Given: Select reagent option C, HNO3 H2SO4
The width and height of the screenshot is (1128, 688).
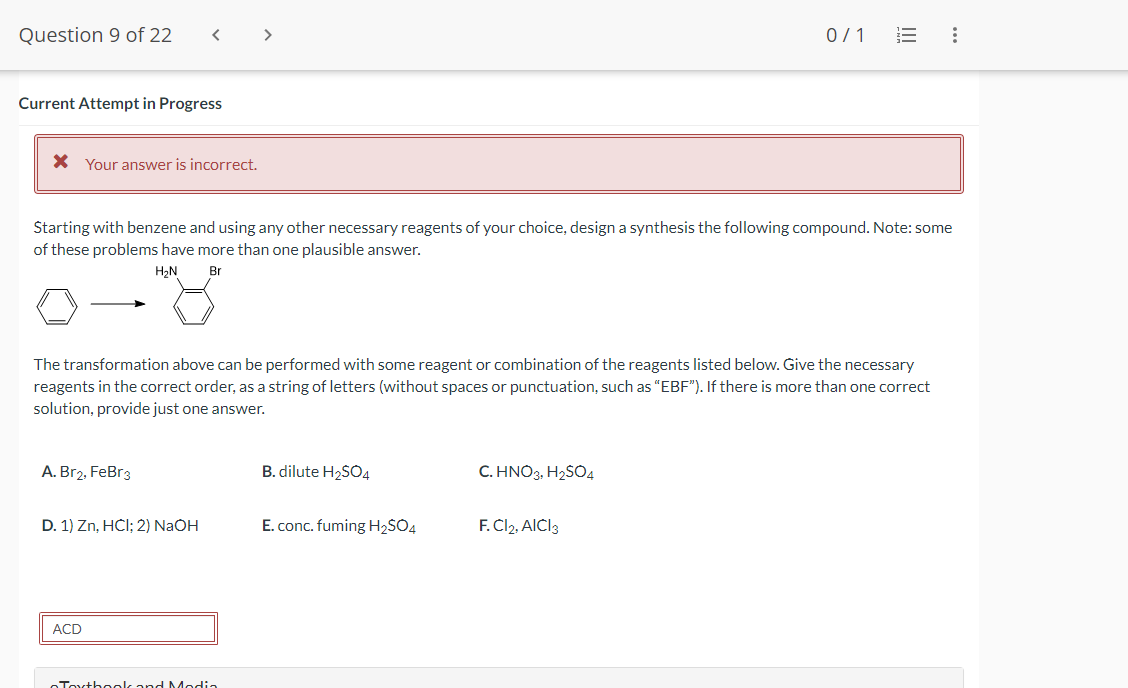Looking at the screenshot, I should 536,471.
